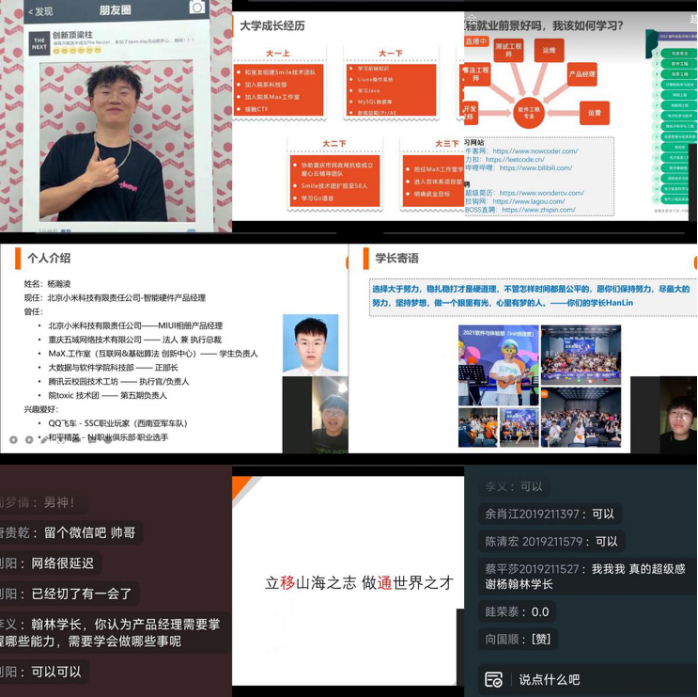Open the ukulele performance photo
698x697 pixels.
pyautogui.click(x=498, y=365)
